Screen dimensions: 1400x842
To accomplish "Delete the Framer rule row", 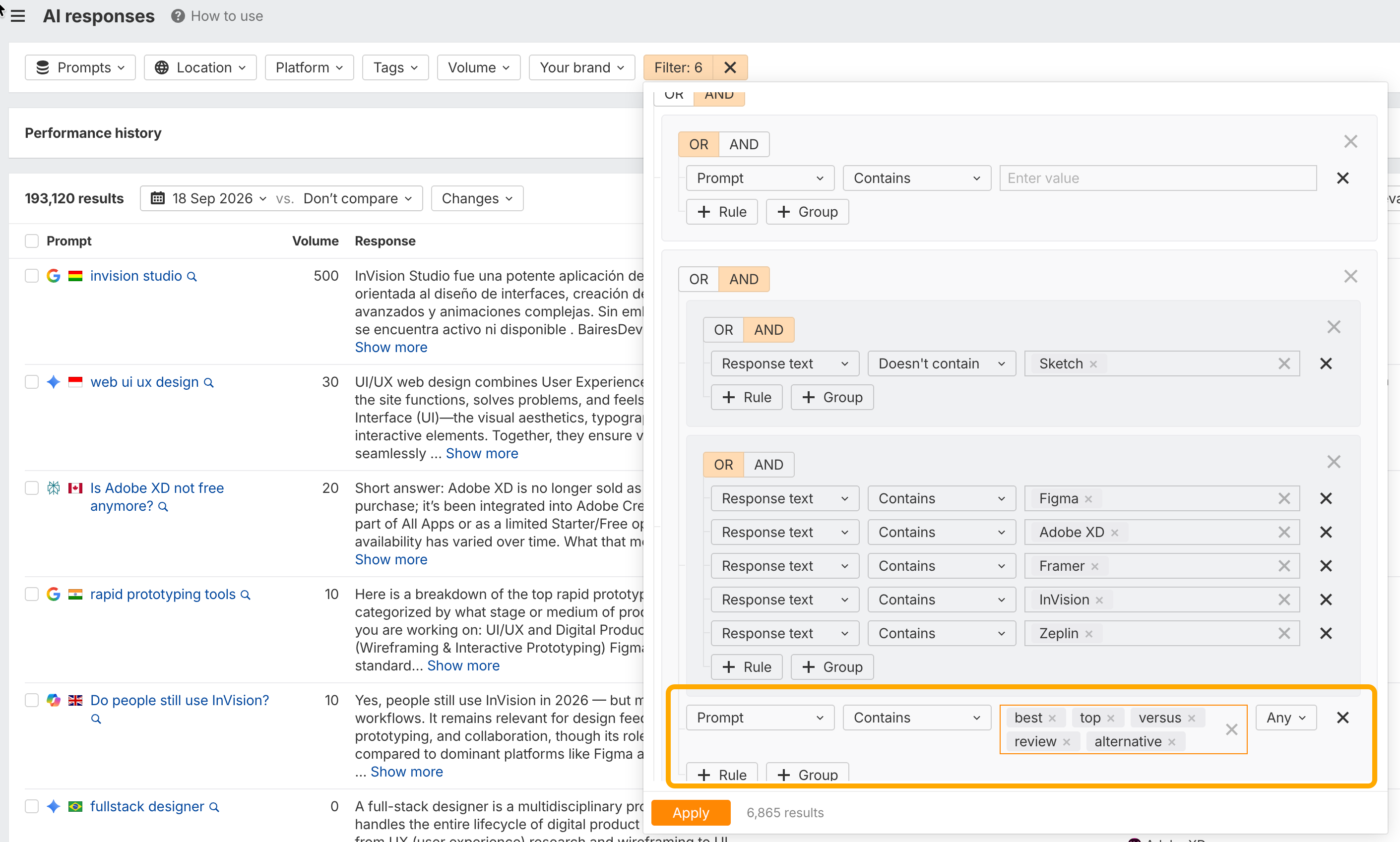I will click(1326, 566).
